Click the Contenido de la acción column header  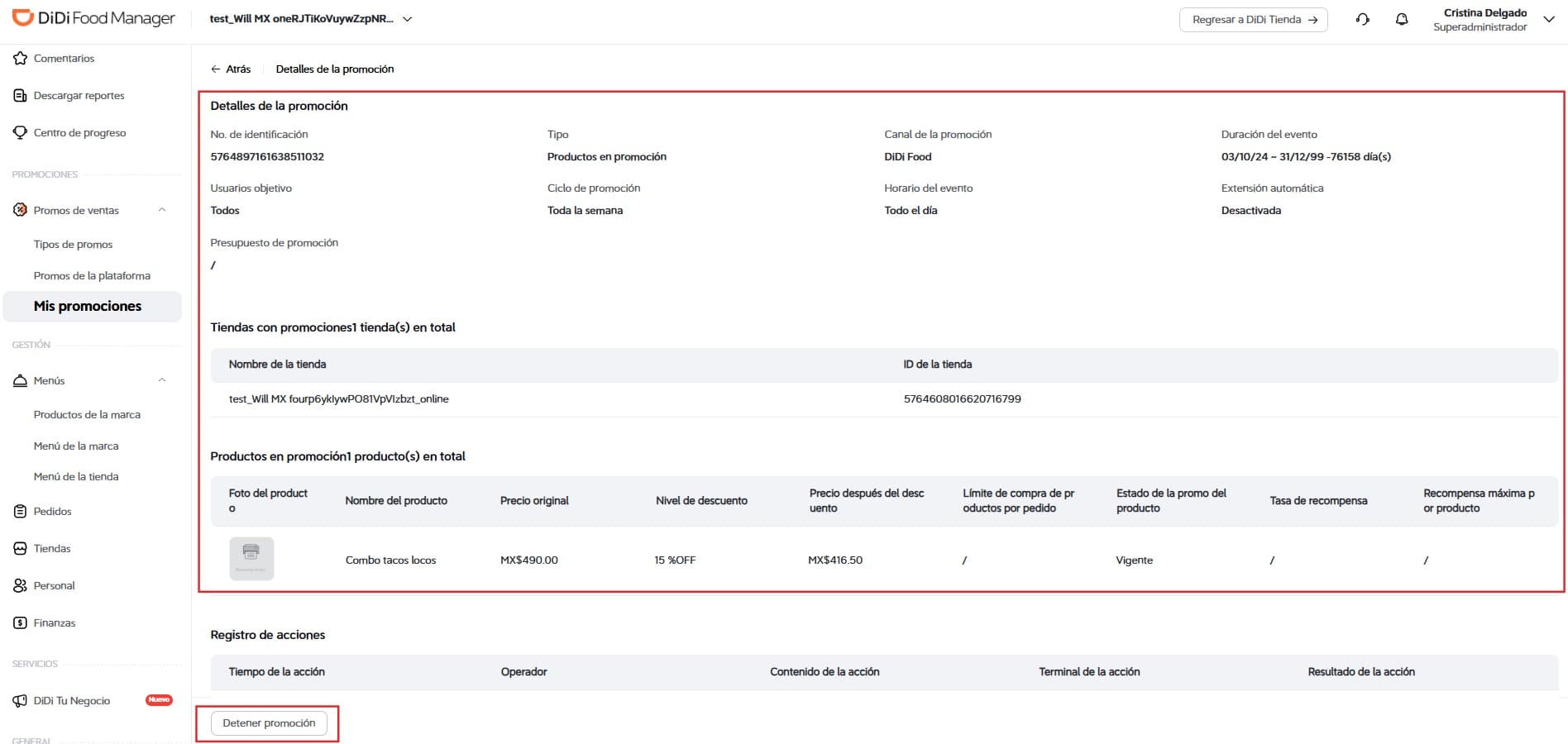pos(825,671)
